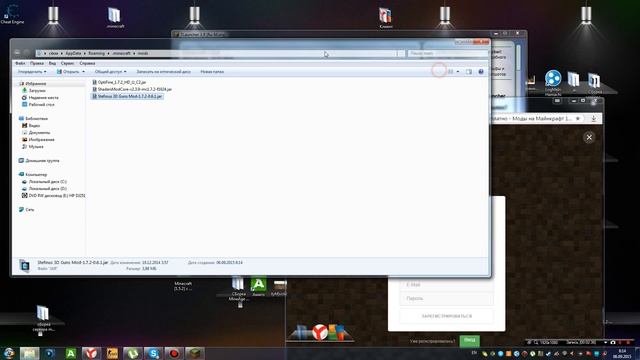Select Сеть in navigation pane
The height and width of the screenshot is (360, 640).
pos(30,209)
